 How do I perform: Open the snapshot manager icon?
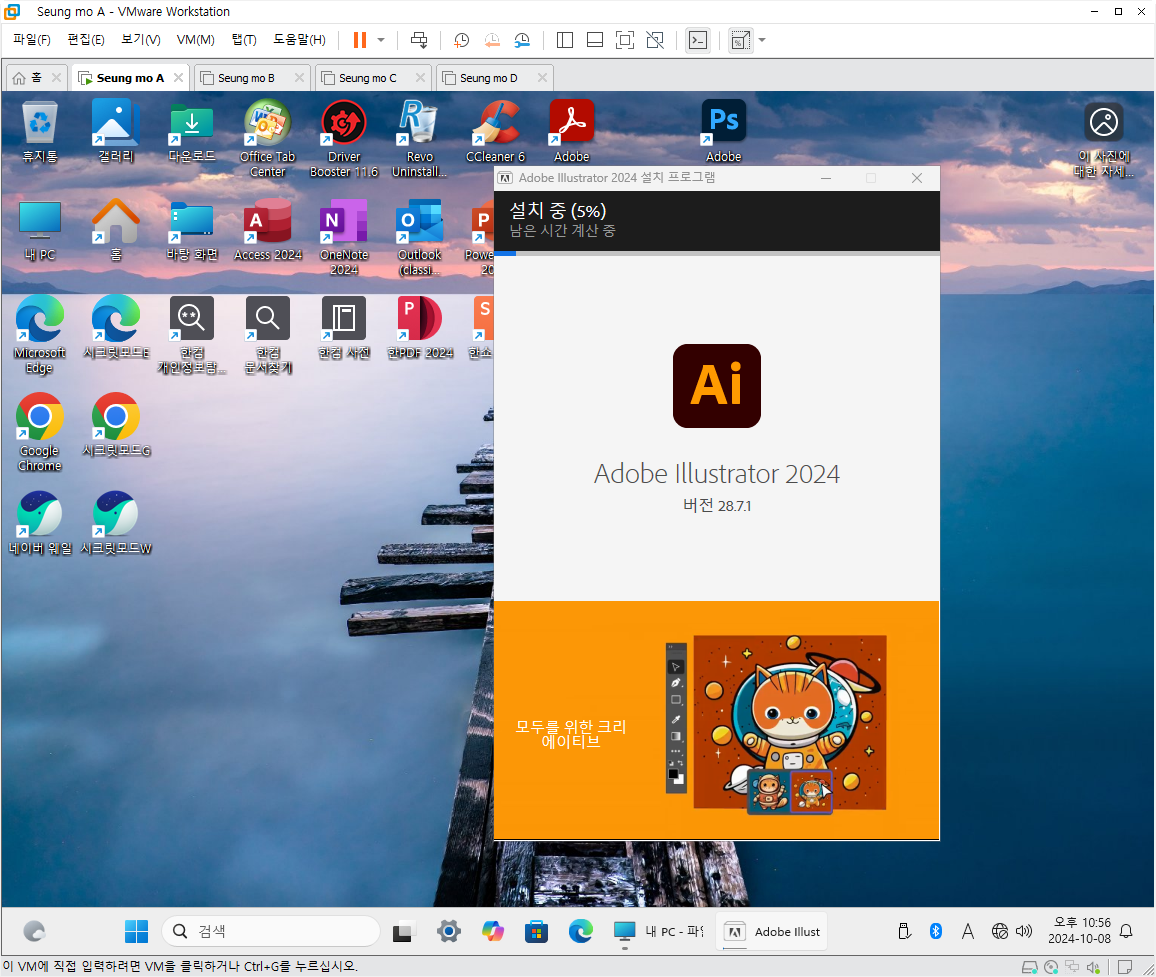pos(522,40)
